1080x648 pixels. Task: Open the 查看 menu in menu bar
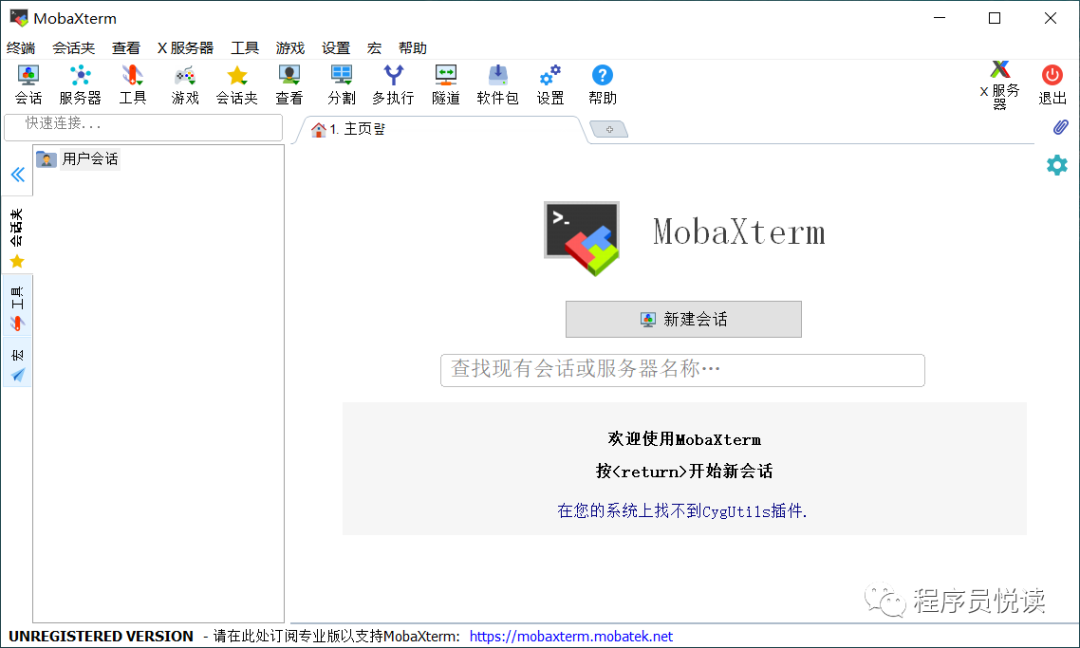coord(126,48)
